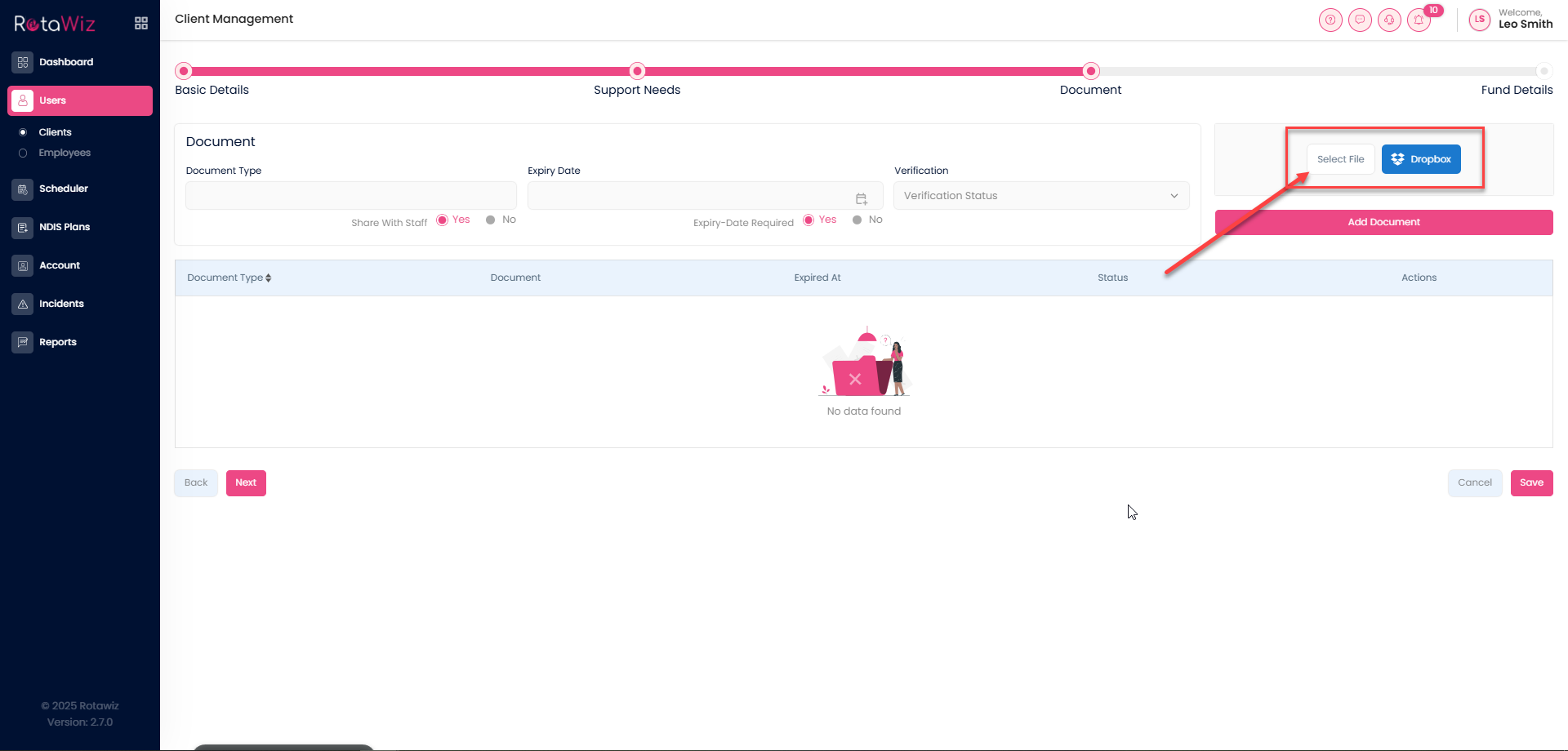This screenshot has width=1568, height=751.
Task: Set Expiry-Date Required to Yes
Action: (808, 220)
